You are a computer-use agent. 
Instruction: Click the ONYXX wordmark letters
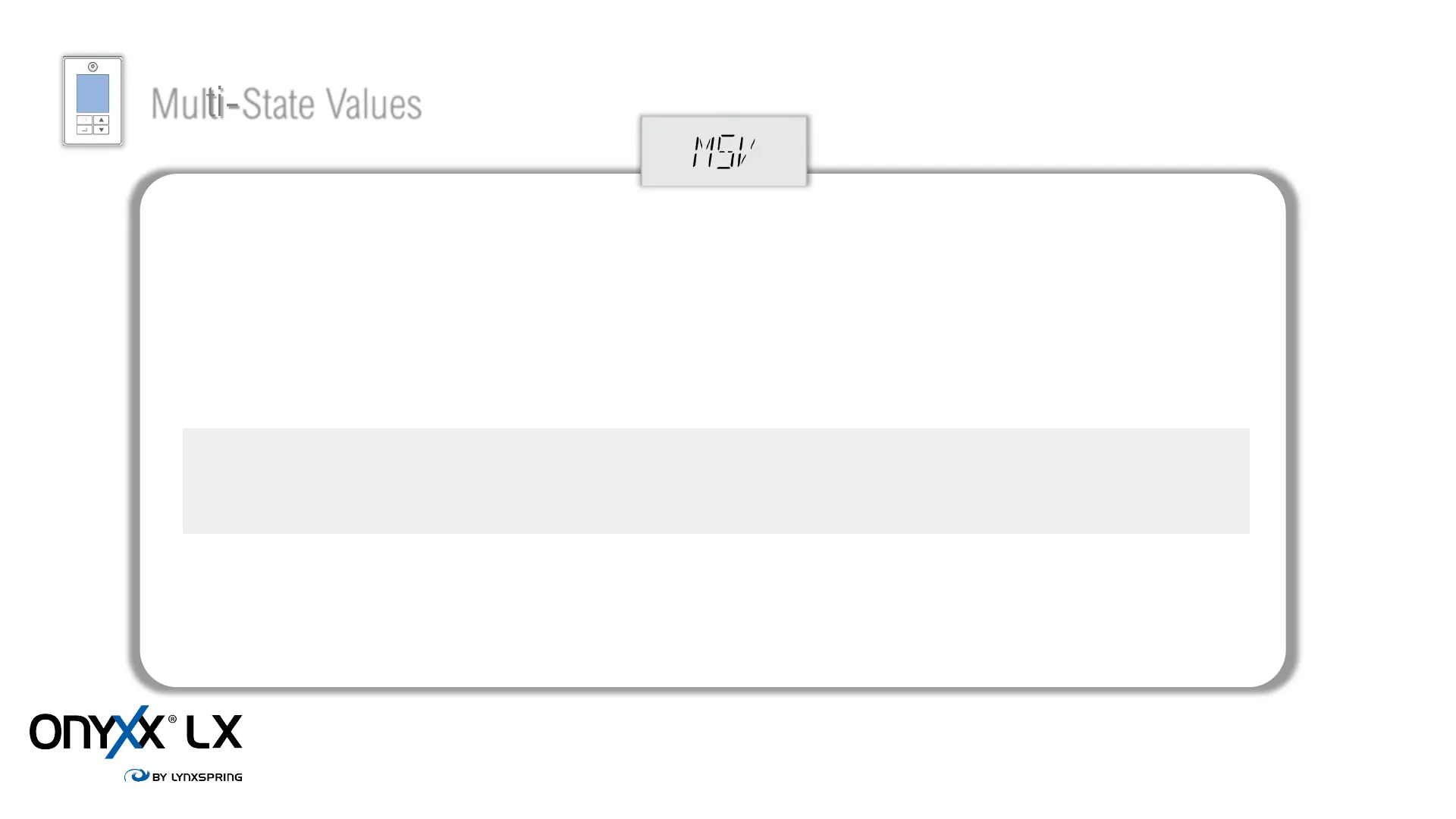[97, 732]
